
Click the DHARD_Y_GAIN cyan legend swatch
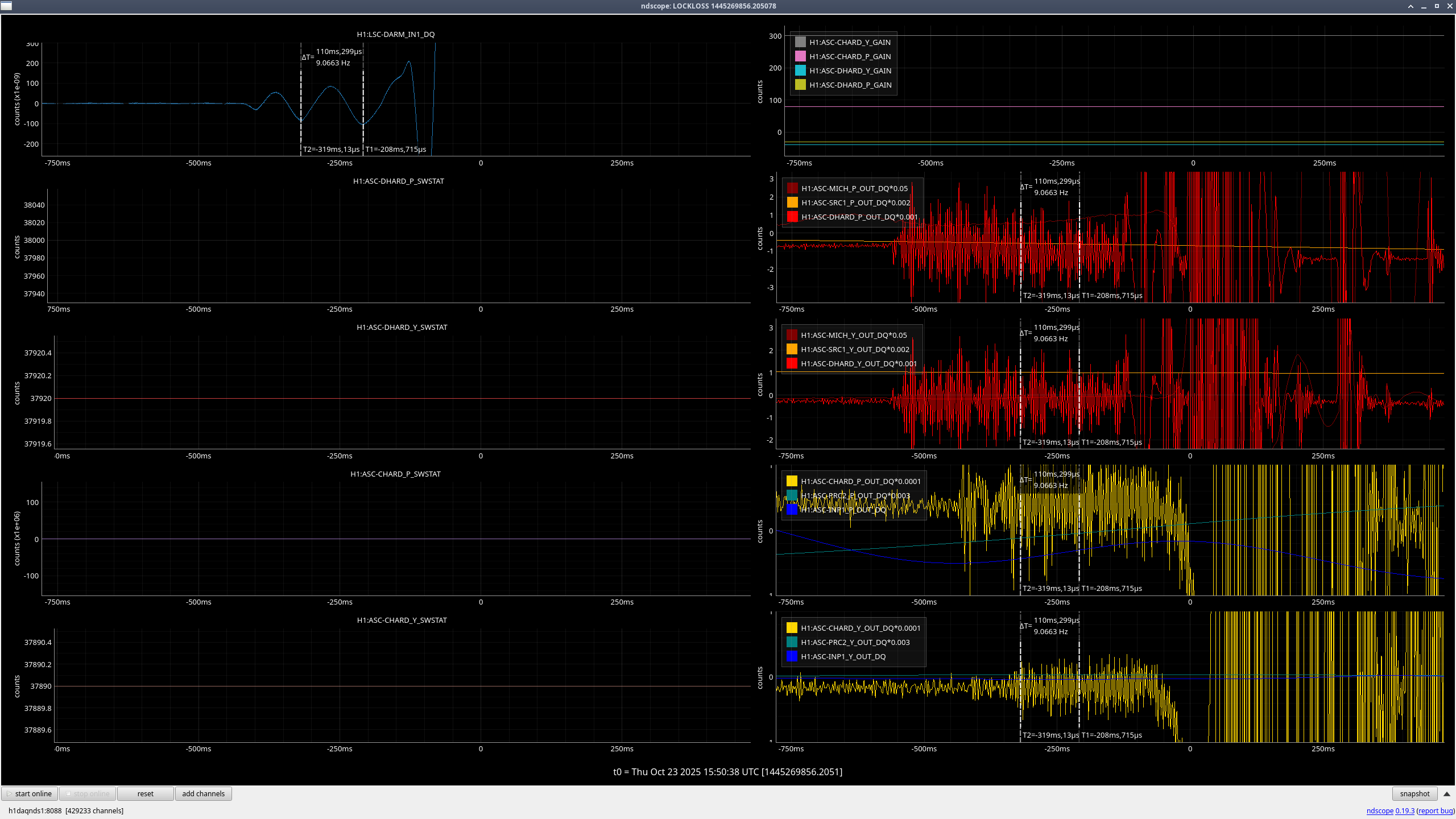click(x=800, y=71)
